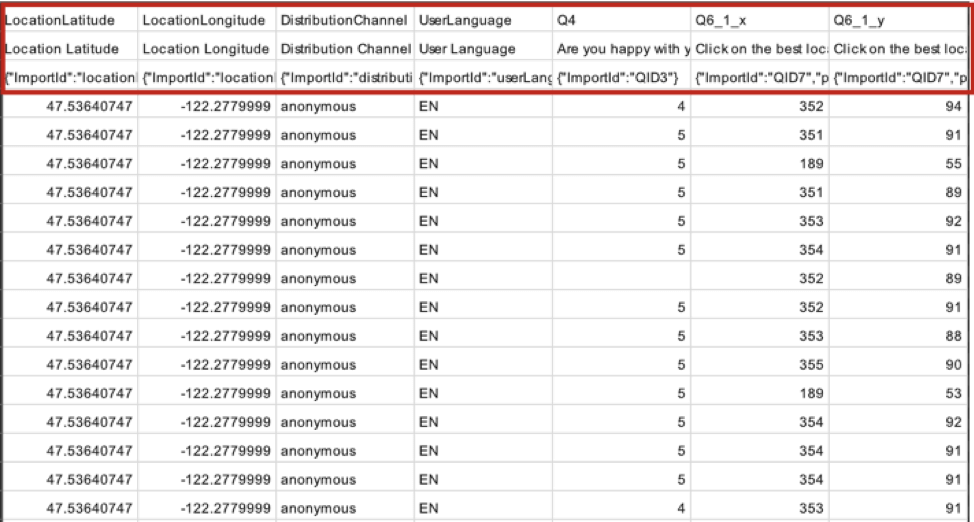Select the Q6_1_y value 94
This screenshot has width=974, height=522.
898,106
